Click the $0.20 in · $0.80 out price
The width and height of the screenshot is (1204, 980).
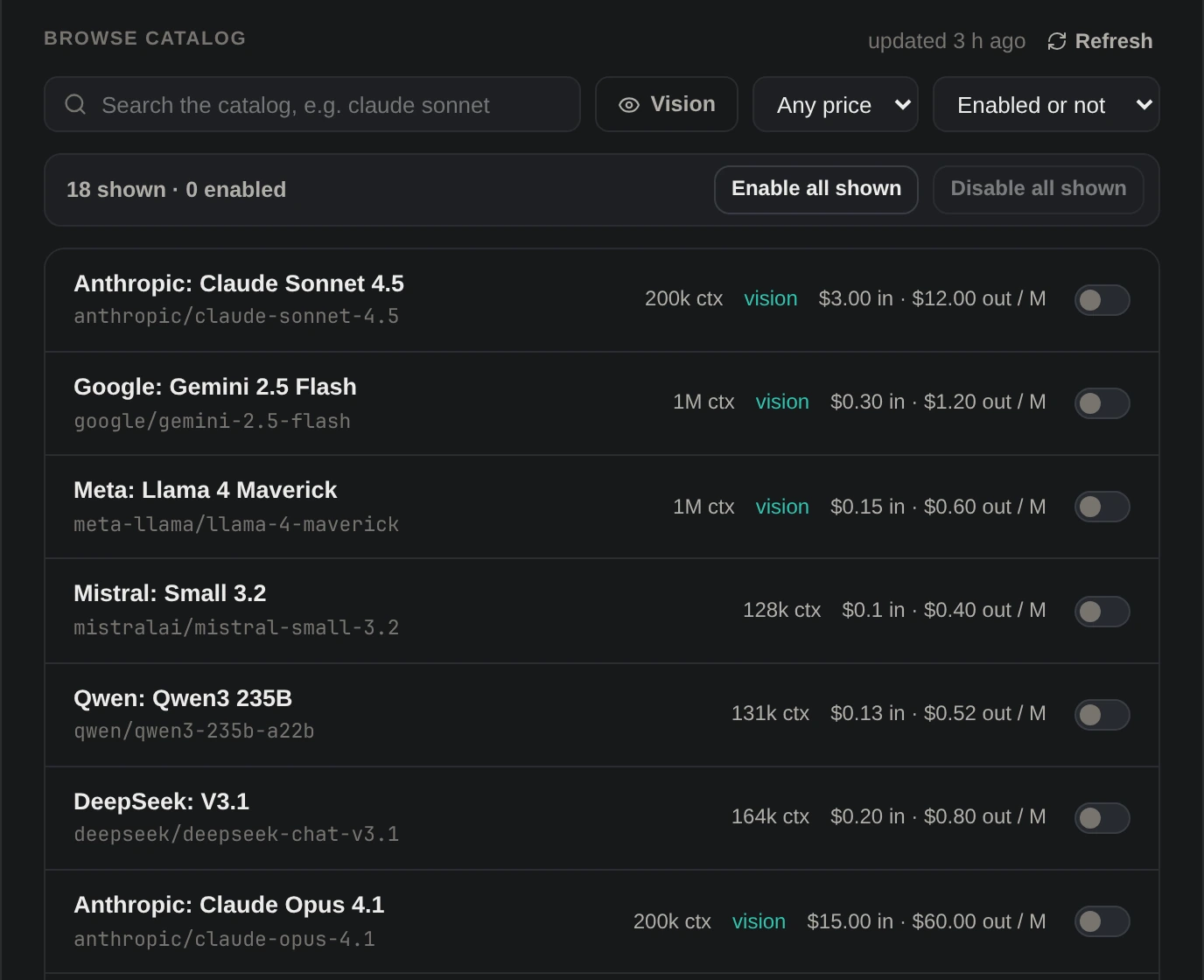point(938,816)
